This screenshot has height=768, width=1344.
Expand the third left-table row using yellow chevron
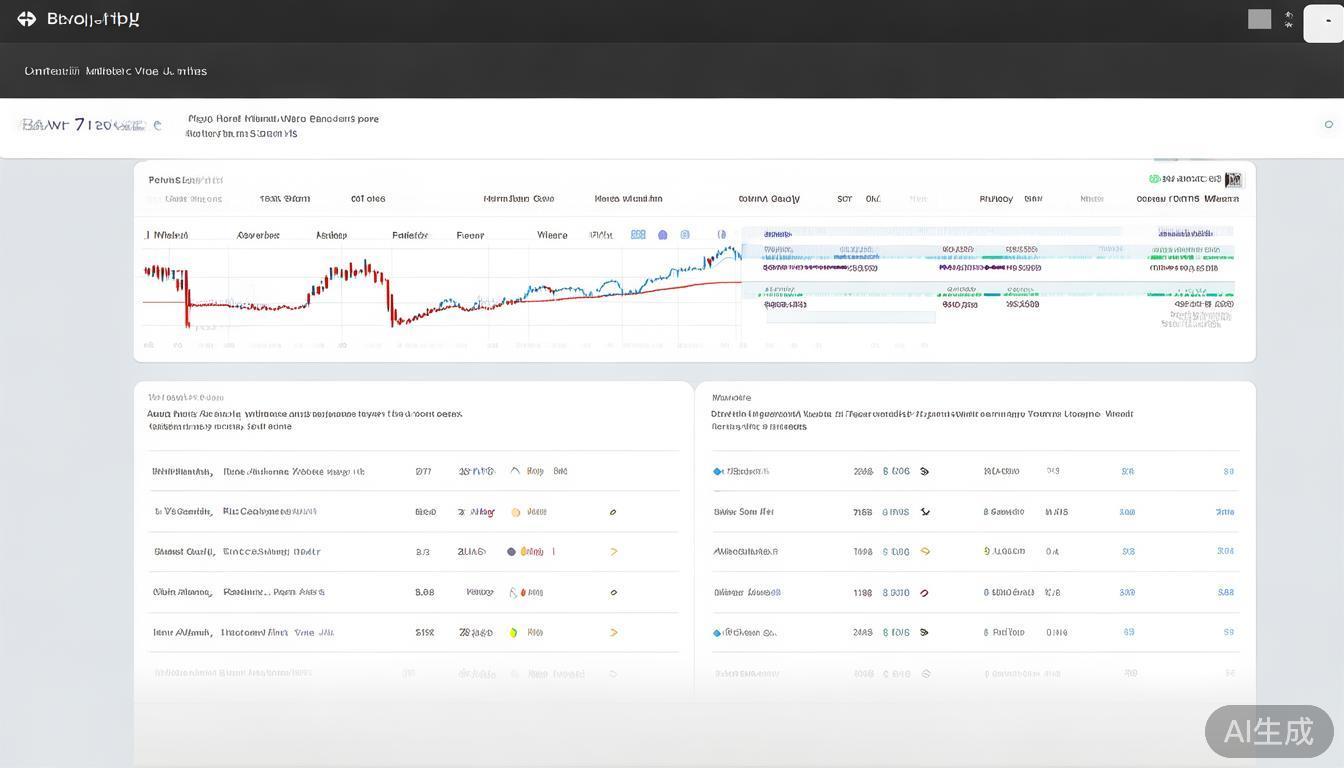pos(613,551)
